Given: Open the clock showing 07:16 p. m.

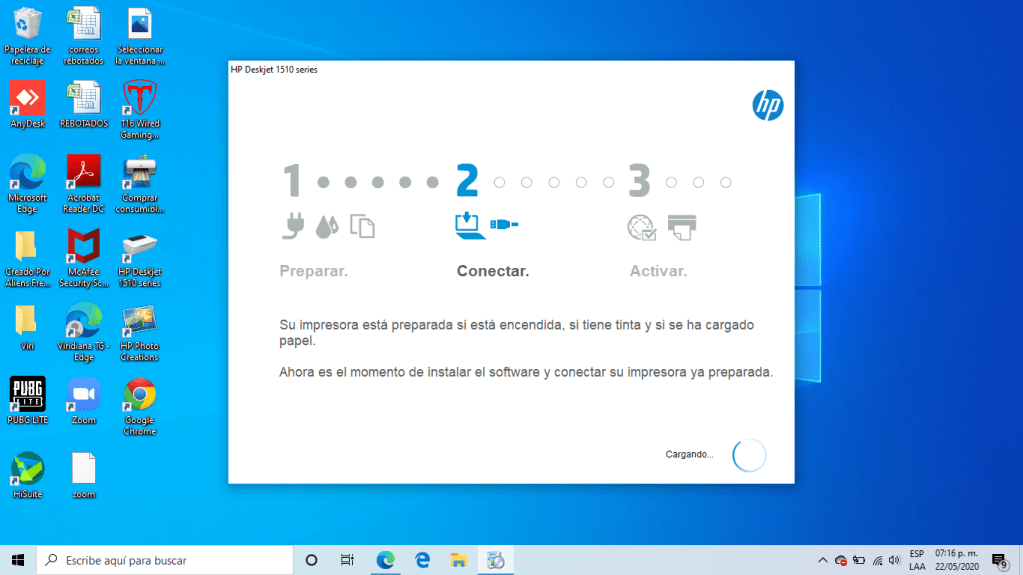Looking at the screenshot, I should pyautogui.click(x=956, y=560).
